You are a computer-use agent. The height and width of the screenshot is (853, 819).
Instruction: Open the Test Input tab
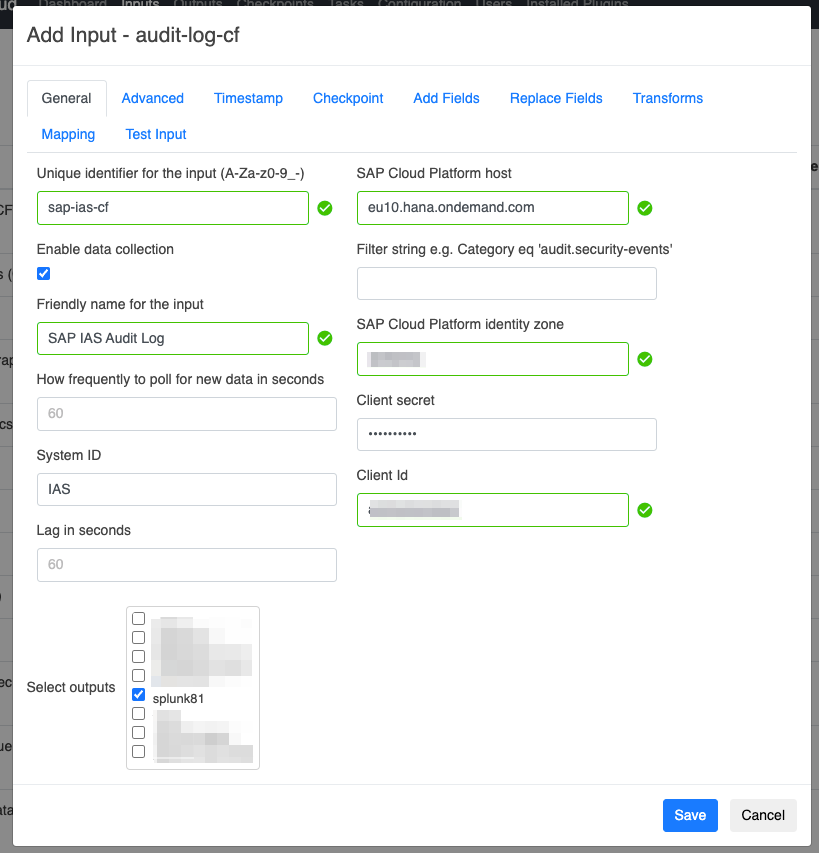pyautogui.click(x=156, y=134)
